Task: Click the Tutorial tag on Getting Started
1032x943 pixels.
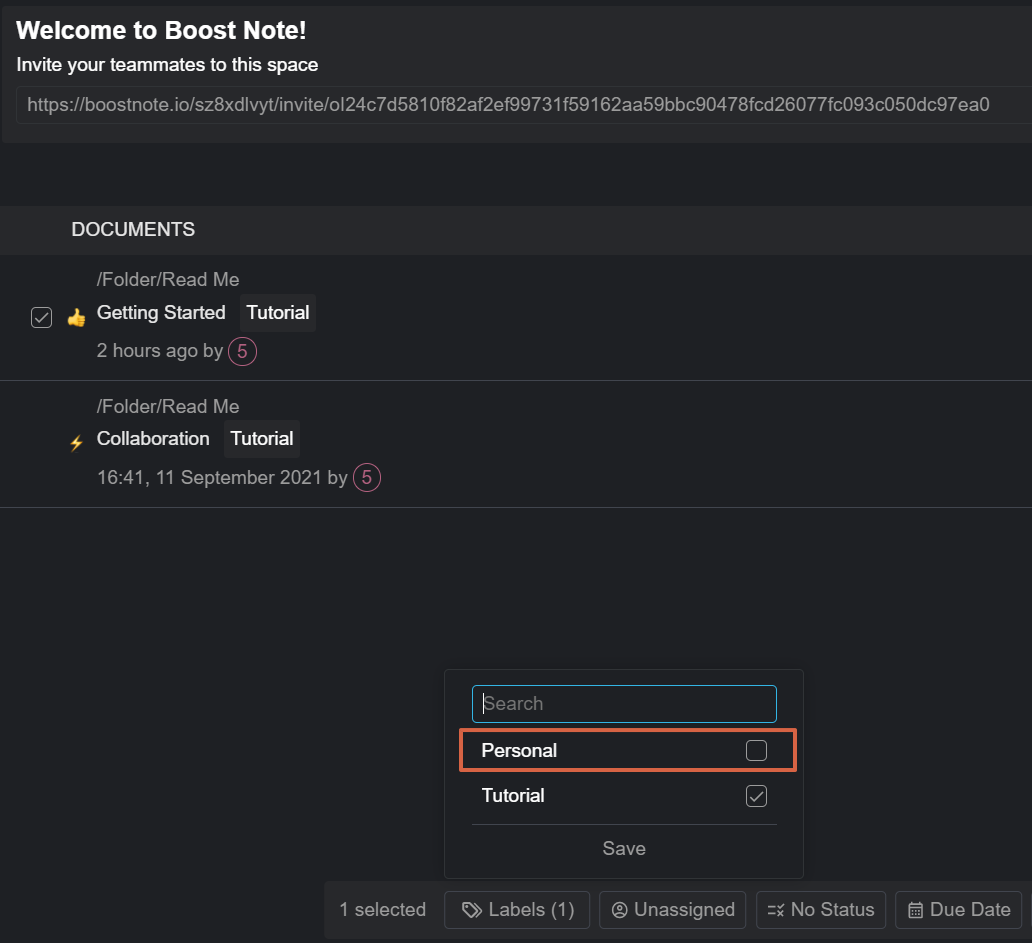Action: [x=278, y=313]
